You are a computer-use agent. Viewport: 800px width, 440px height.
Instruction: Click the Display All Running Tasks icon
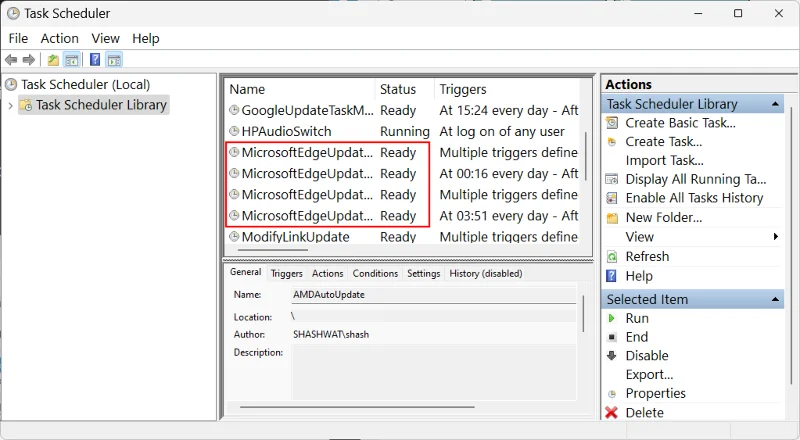[x=612, y=179]
